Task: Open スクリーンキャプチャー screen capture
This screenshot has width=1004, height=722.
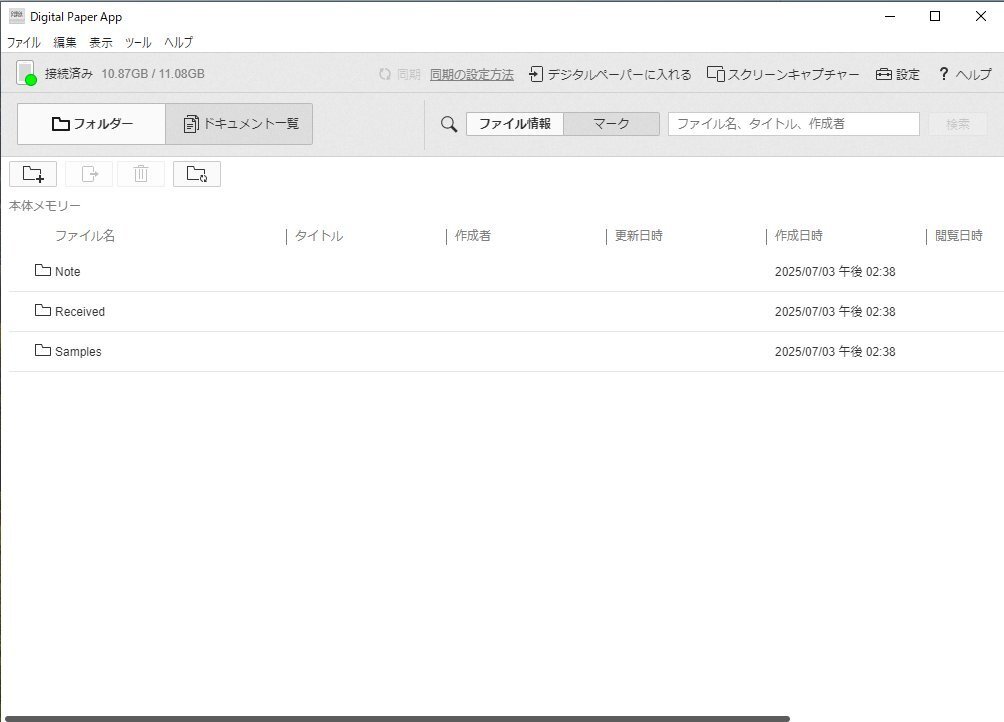Action: pos(783,74)
